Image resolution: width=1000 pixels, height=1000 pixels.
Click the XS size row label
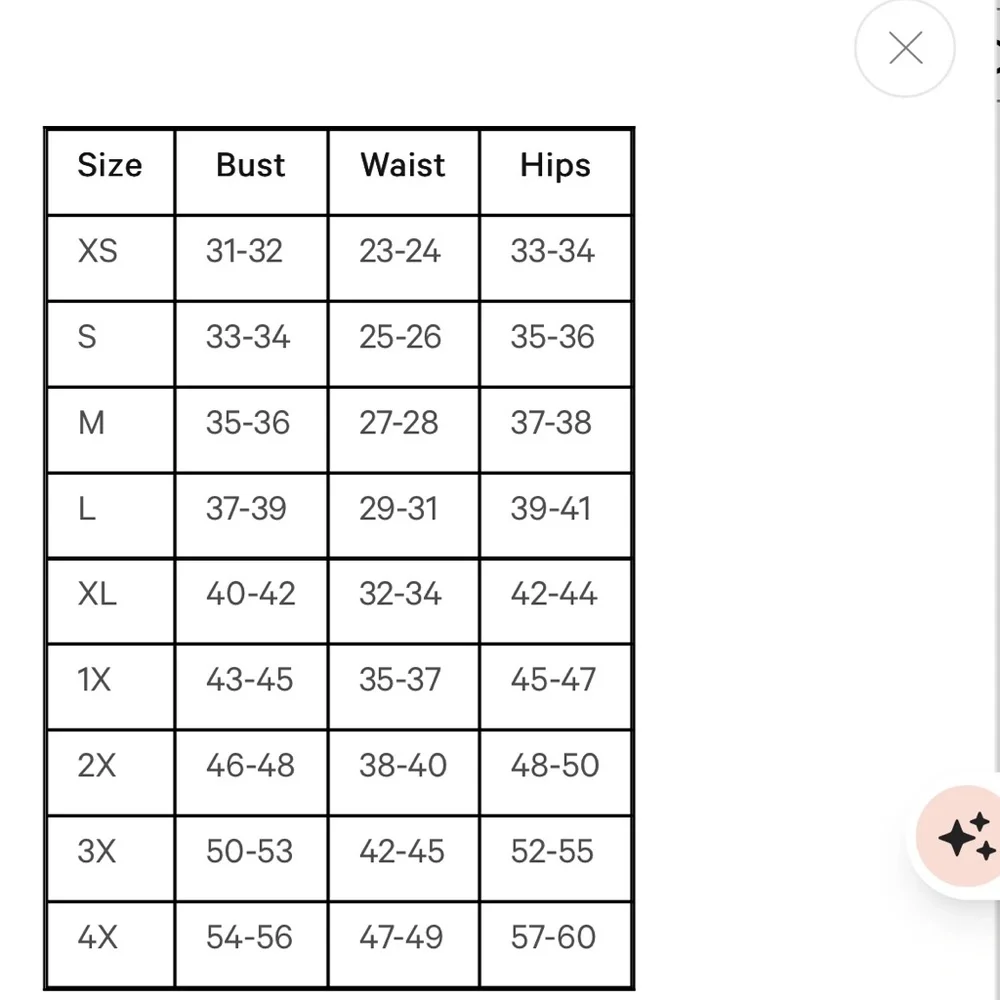98,251
